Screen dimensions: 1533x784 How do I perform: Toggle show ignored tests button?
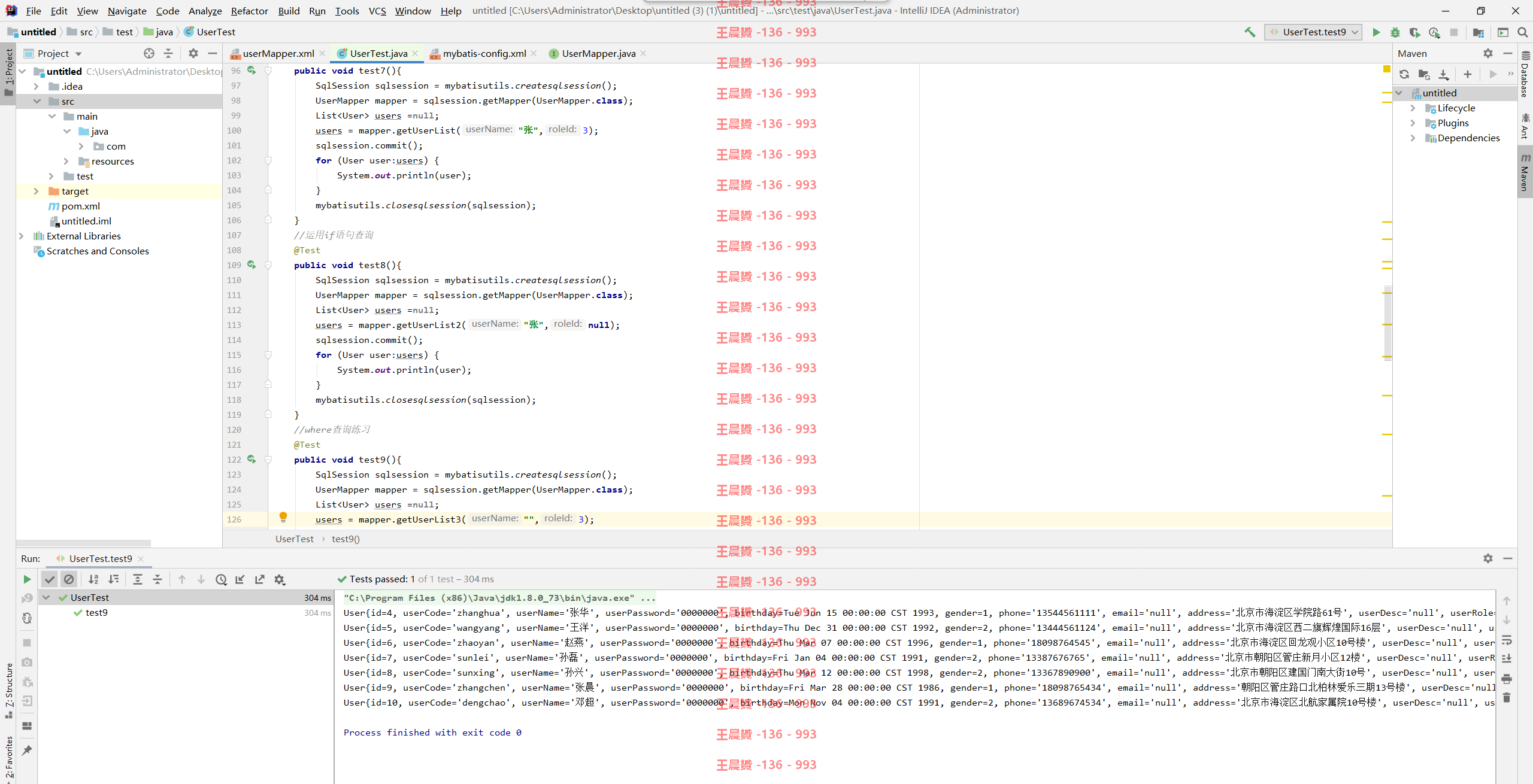tap(69, 579)
